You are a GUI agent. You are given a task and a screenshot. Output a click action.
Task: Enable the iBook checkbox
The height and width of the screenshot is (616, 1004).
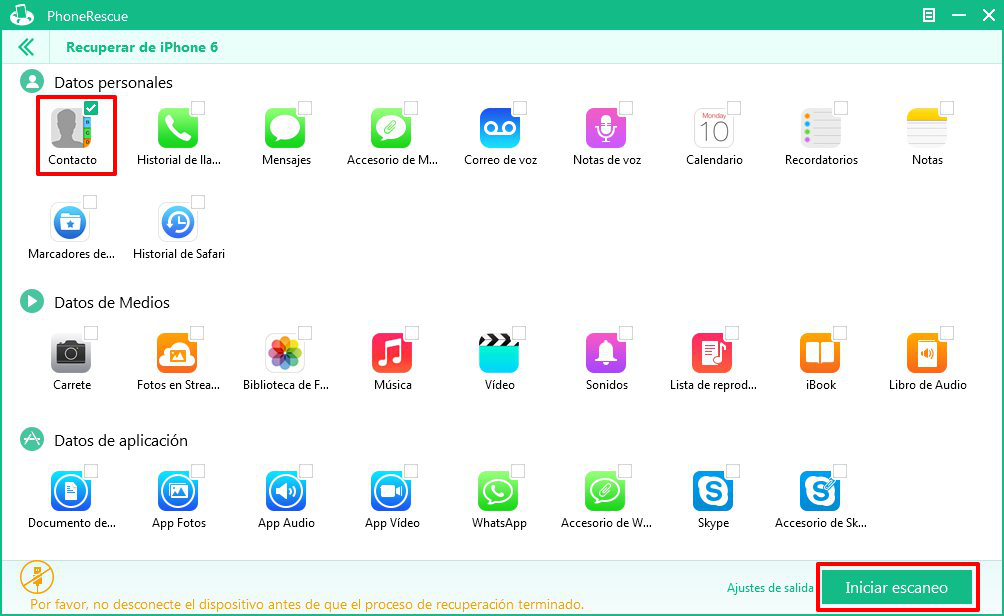tap(840, 333)
